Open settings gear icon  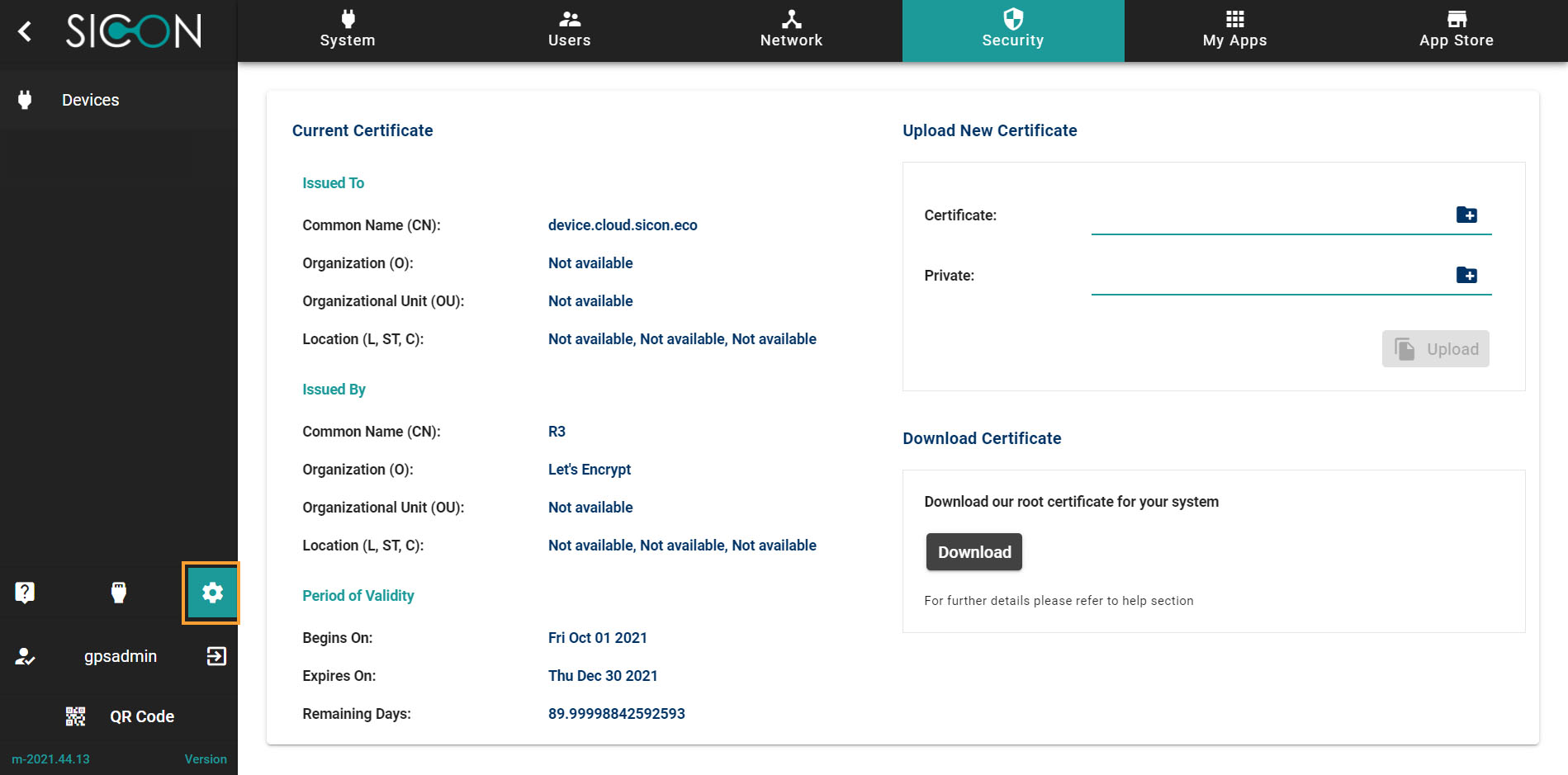tap(212, 593)
